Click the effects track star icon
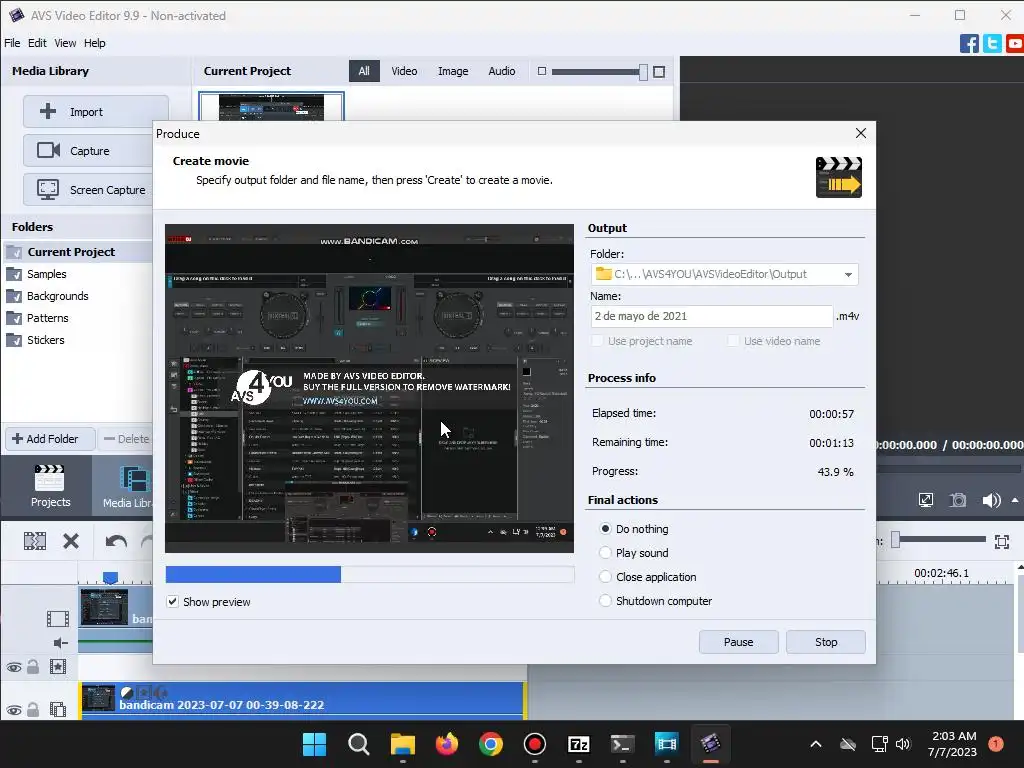 [57, 667]
